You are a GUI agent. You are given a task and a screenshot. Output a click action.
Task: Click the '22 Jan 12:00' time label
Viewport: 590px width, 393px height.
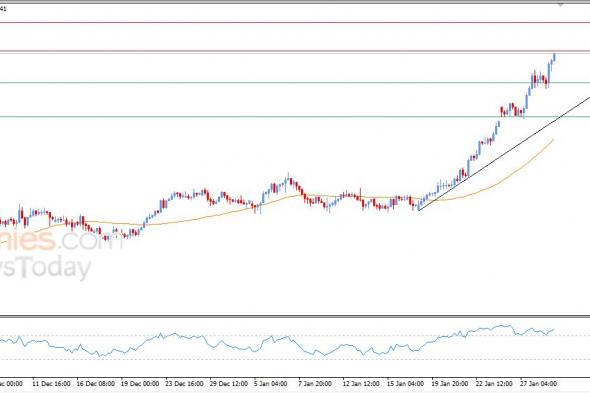point(494,384)
